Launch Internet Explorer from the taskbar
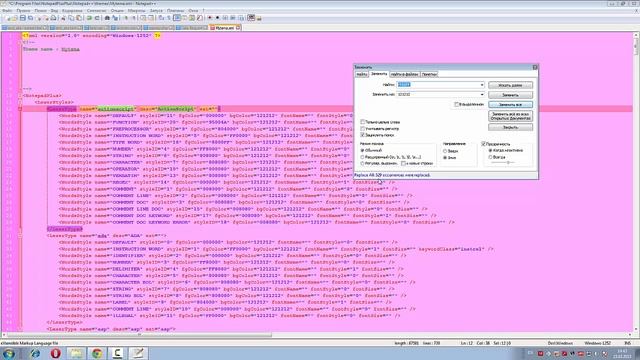The width and height of the screenshot is (640, 360). (35, 353)
